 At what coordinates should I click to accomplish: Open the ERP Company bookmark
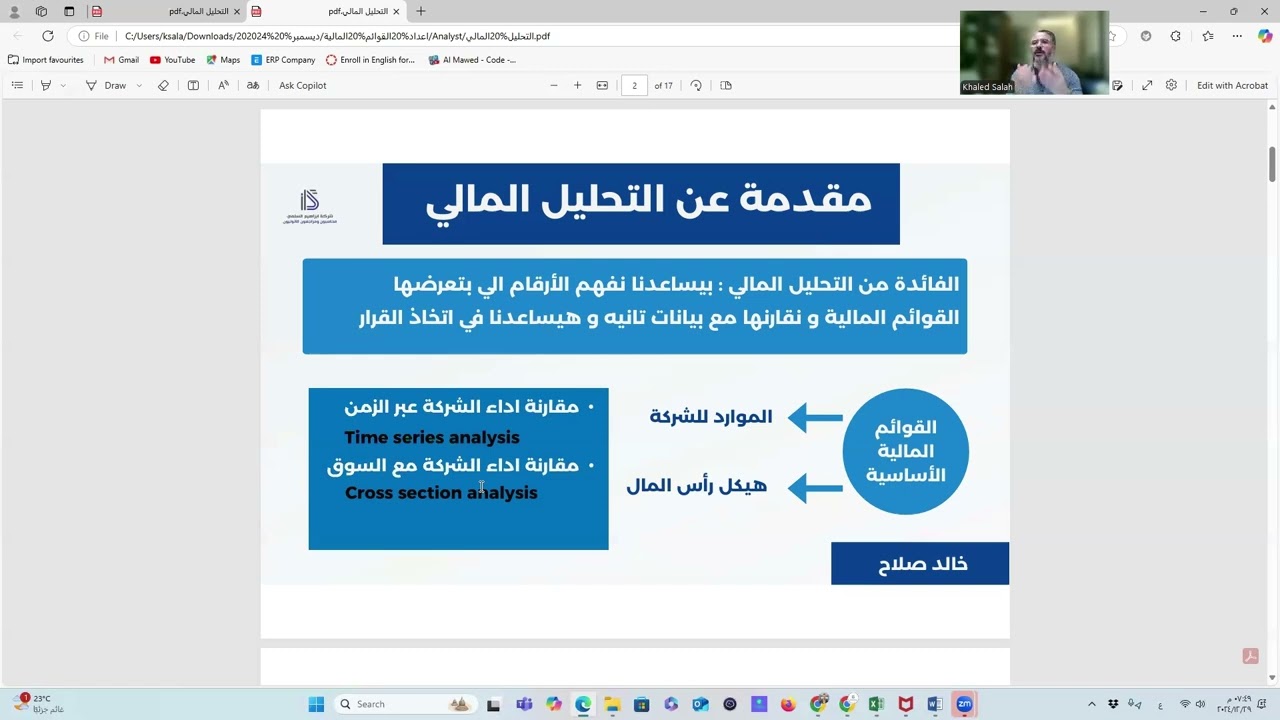tap(283, 60)
